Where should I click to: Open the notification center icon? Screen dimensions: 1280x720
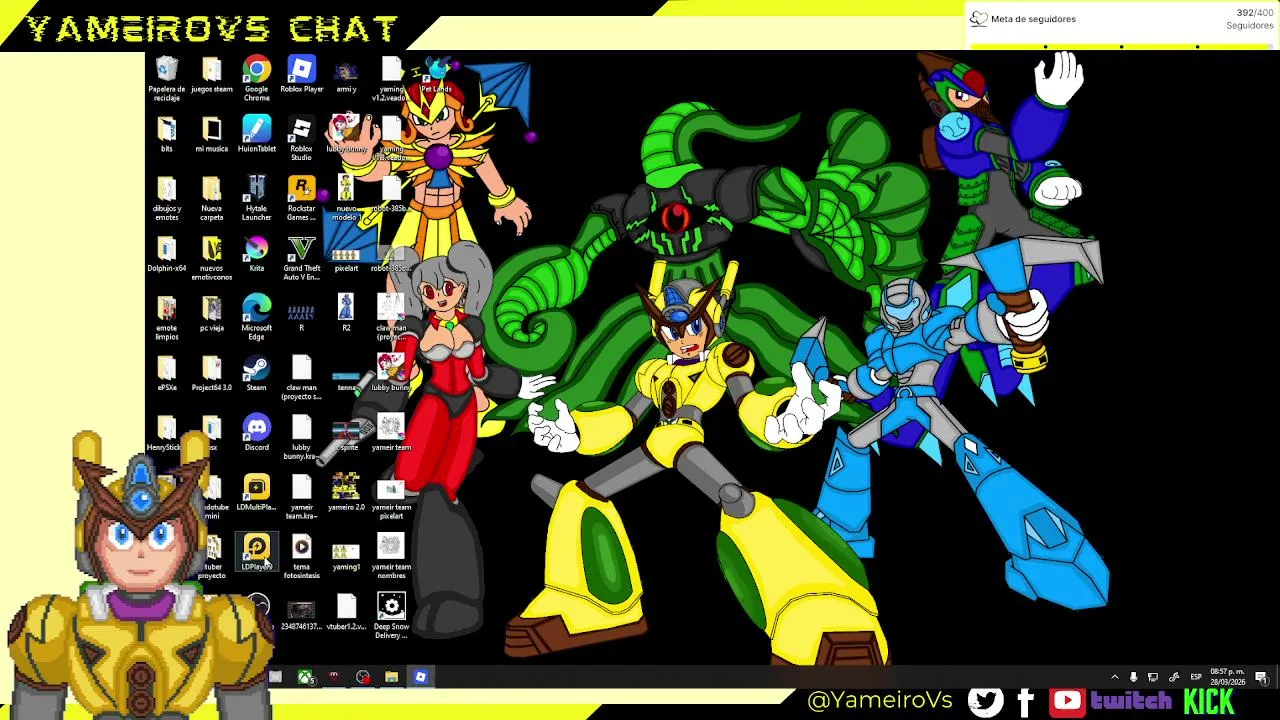click(x=1262, y=677)
